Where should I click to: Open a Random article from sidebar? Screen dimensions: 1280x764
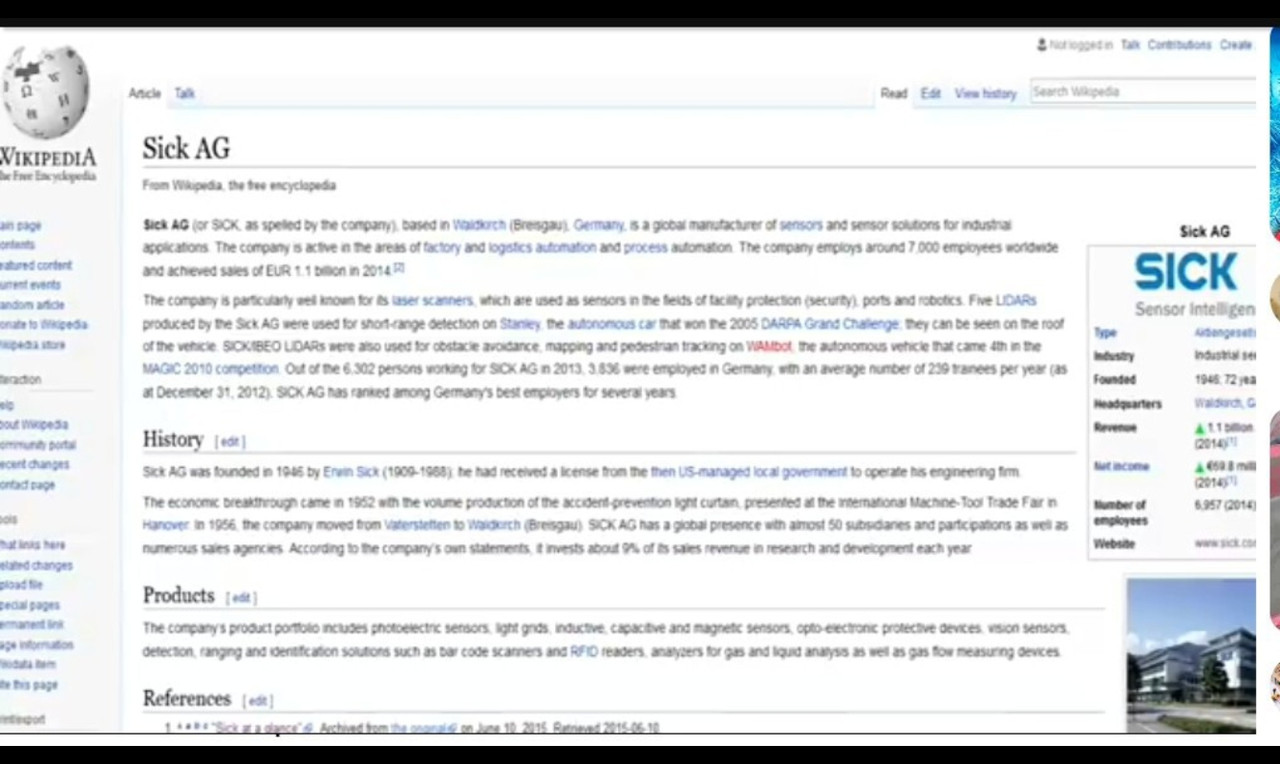click(31, 305)
